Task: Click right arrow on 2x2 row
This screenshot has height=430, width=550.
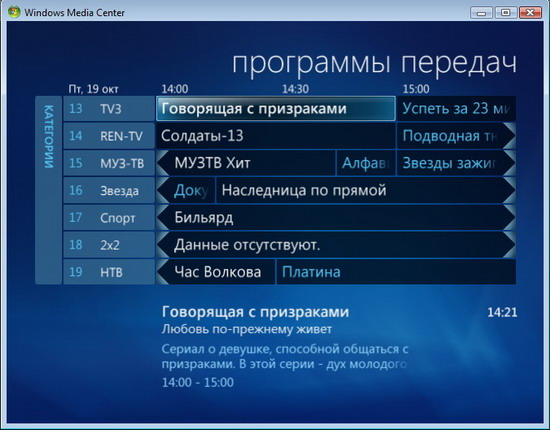Action: pos(510,245)
